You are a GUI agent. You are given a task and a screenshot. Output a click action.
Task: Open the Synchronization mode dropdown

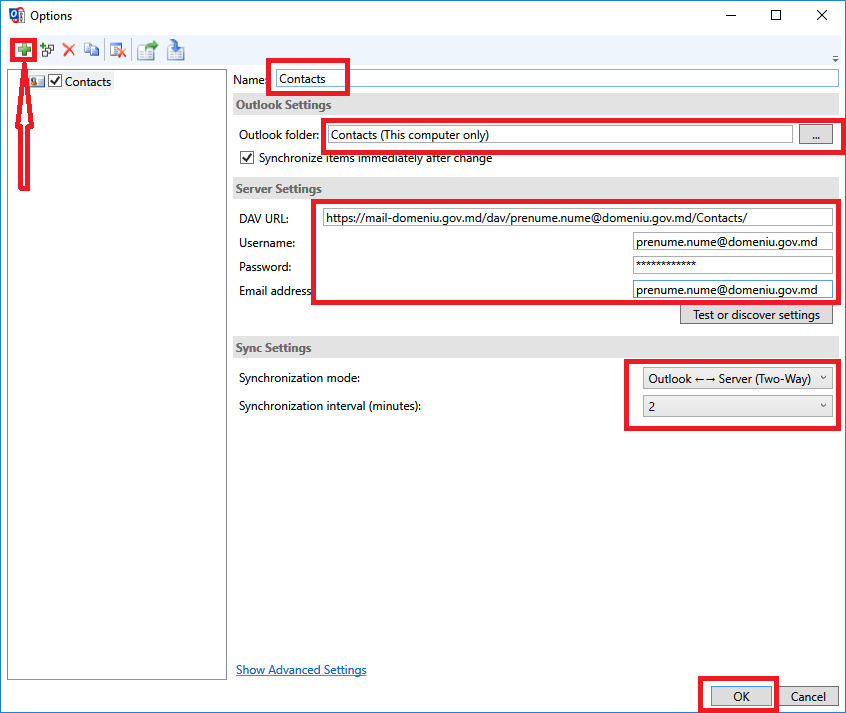738,378
